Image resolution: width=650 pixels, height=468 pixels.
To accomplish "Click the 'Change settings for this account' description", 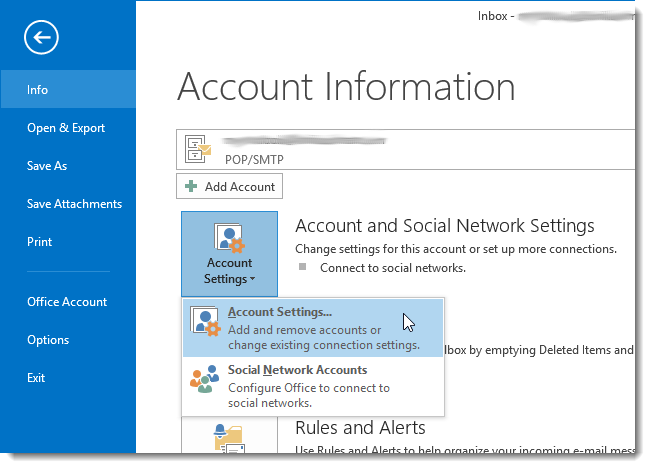I will pos(456,249).
